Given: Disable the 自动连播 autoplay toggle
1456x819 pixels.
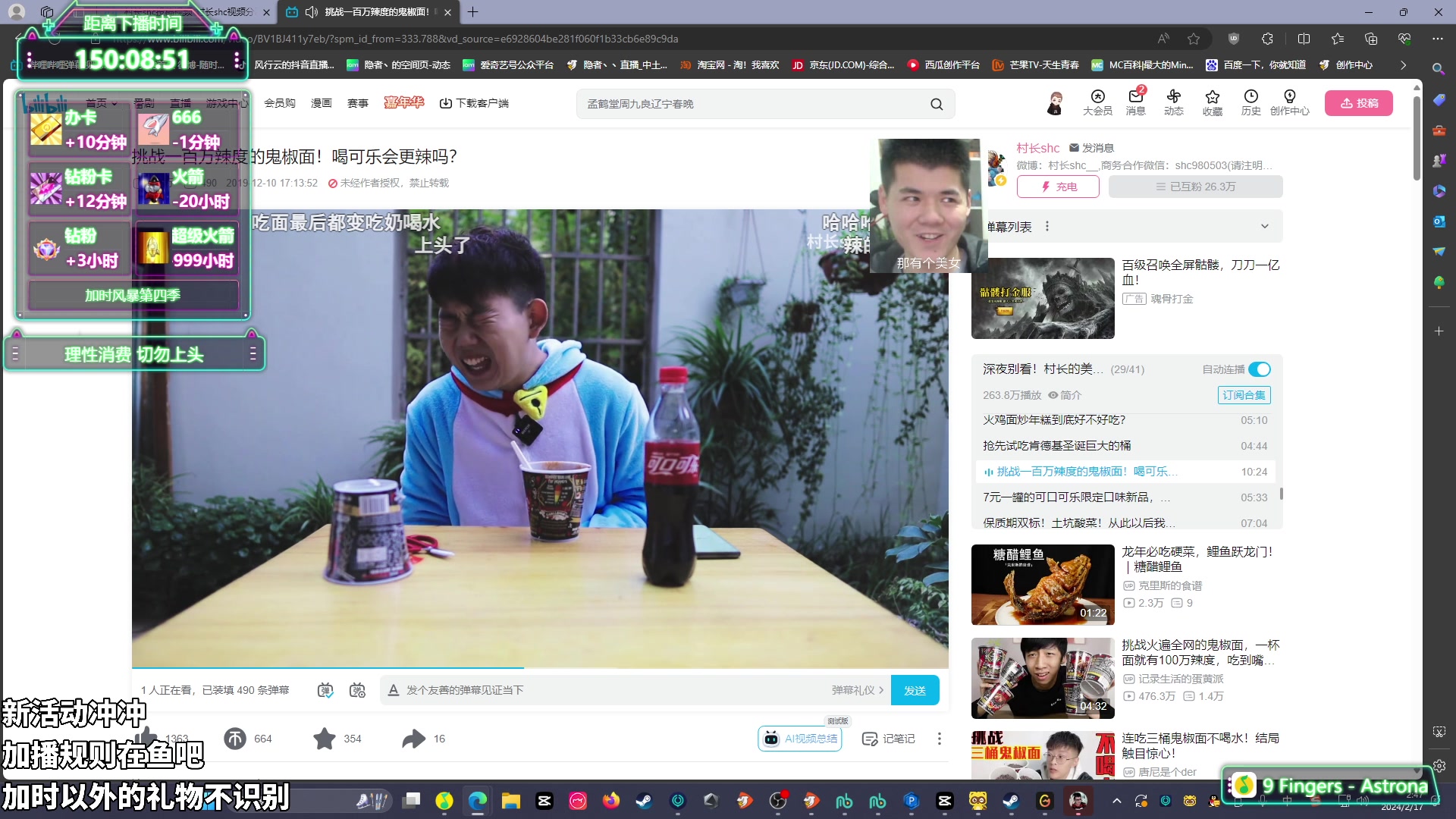Looking at the screenshot, I should pos(1260,369).
